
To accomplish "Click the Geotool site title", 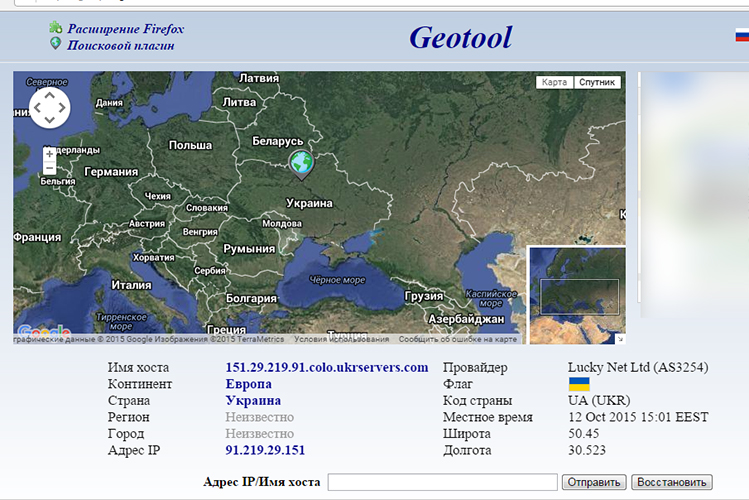I will [x=460, y=37].
